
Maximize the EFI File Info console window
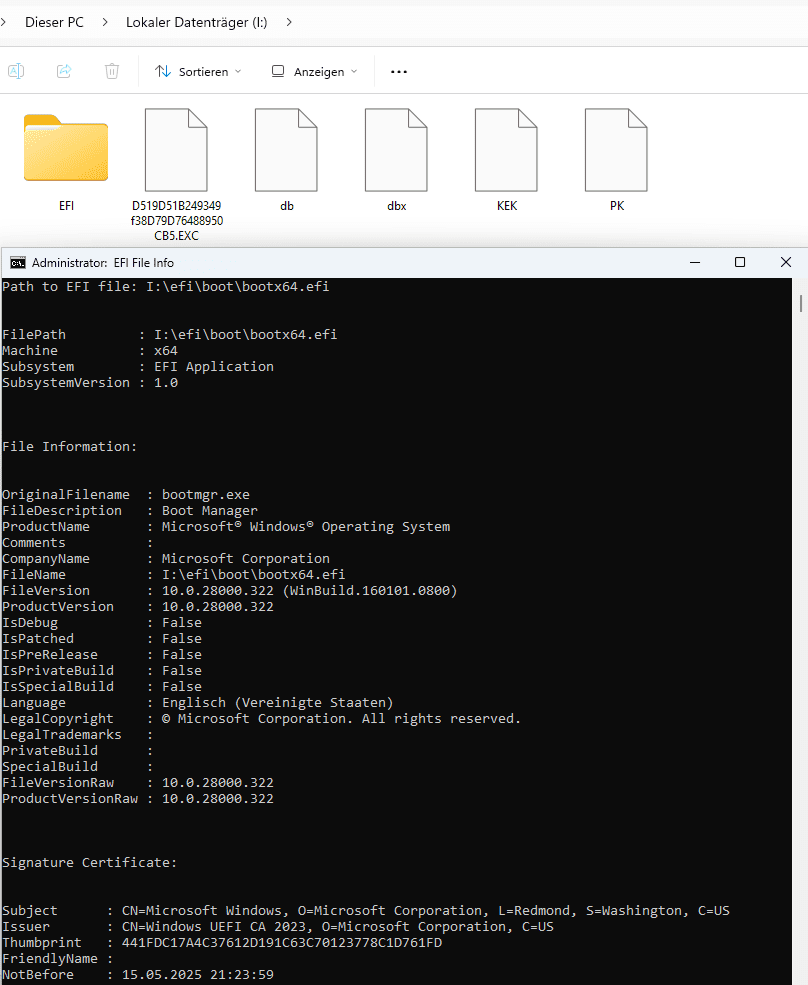(740, 262)
